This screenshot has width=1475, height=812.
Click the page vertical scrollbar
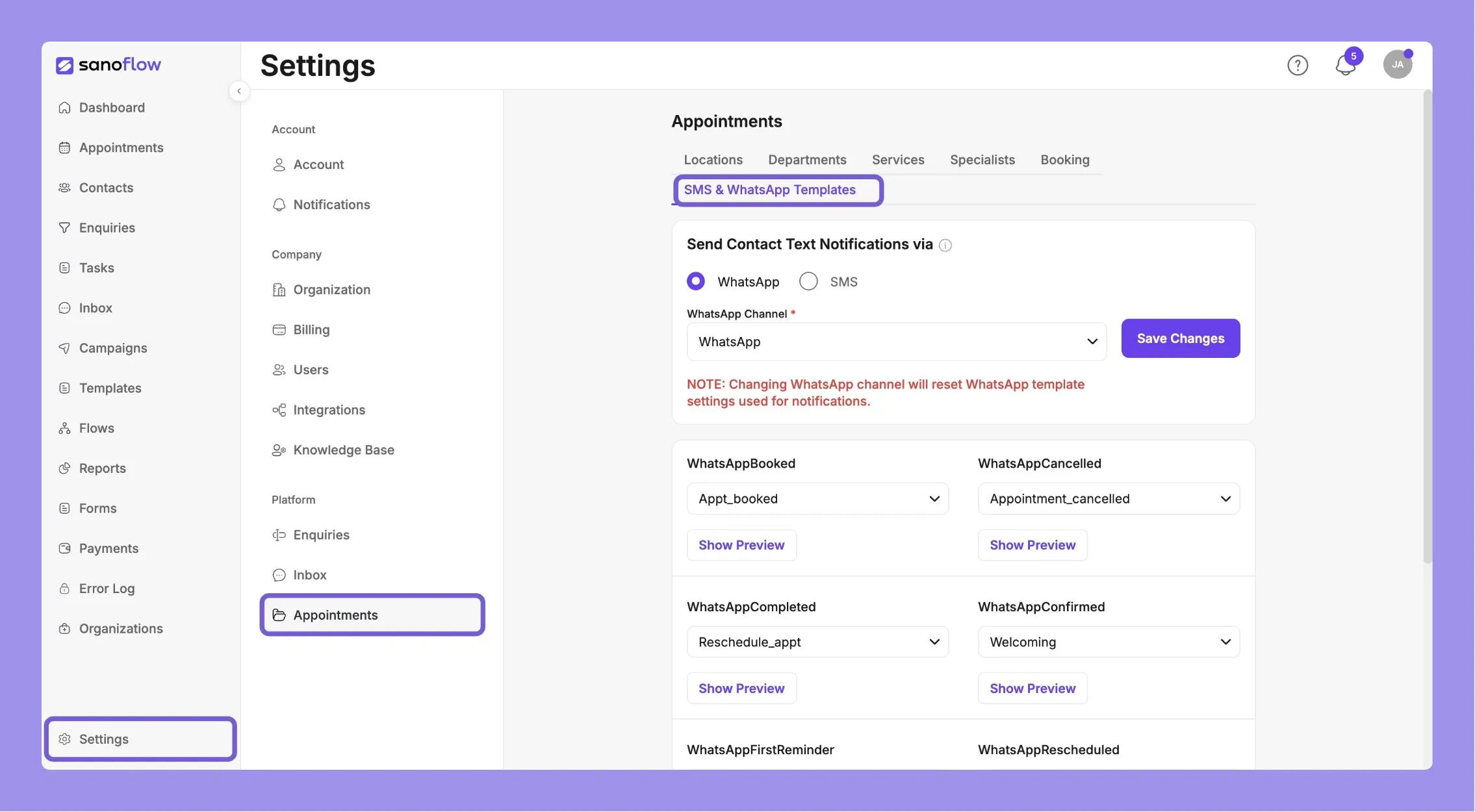pyautogui.click(x=1427, y=327)
